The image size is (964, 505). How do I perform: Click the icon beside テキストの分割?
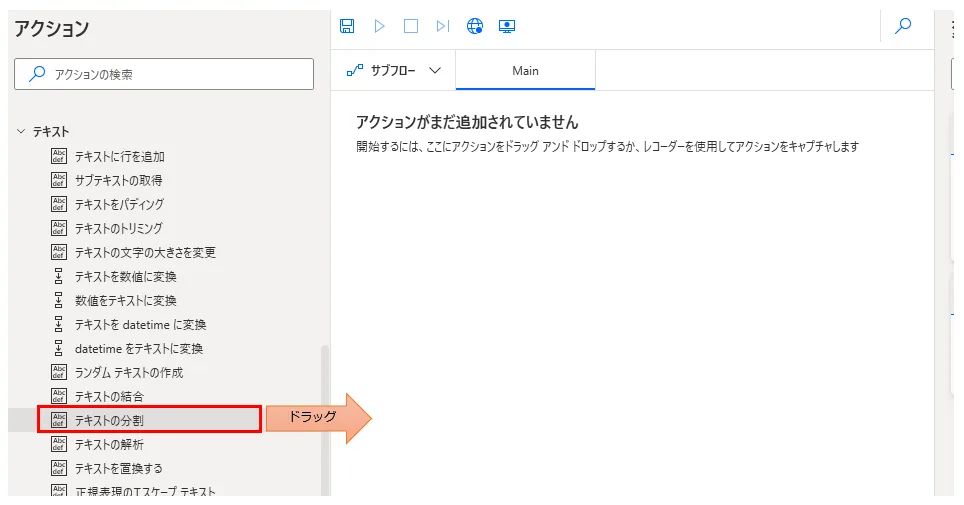tap(59, 420)
